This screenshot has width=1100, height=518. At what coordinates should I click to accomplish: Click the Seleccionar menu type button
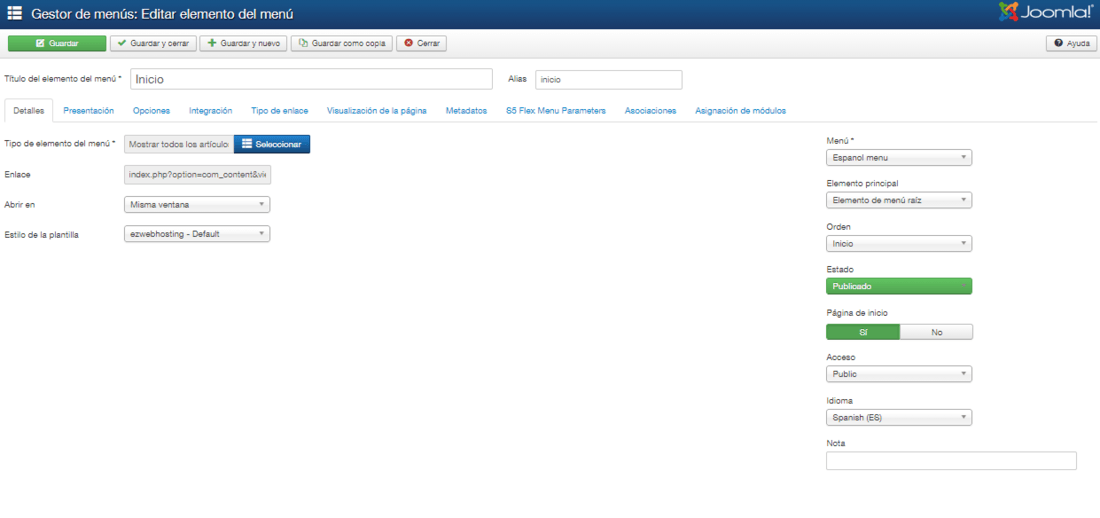(271, 144)
